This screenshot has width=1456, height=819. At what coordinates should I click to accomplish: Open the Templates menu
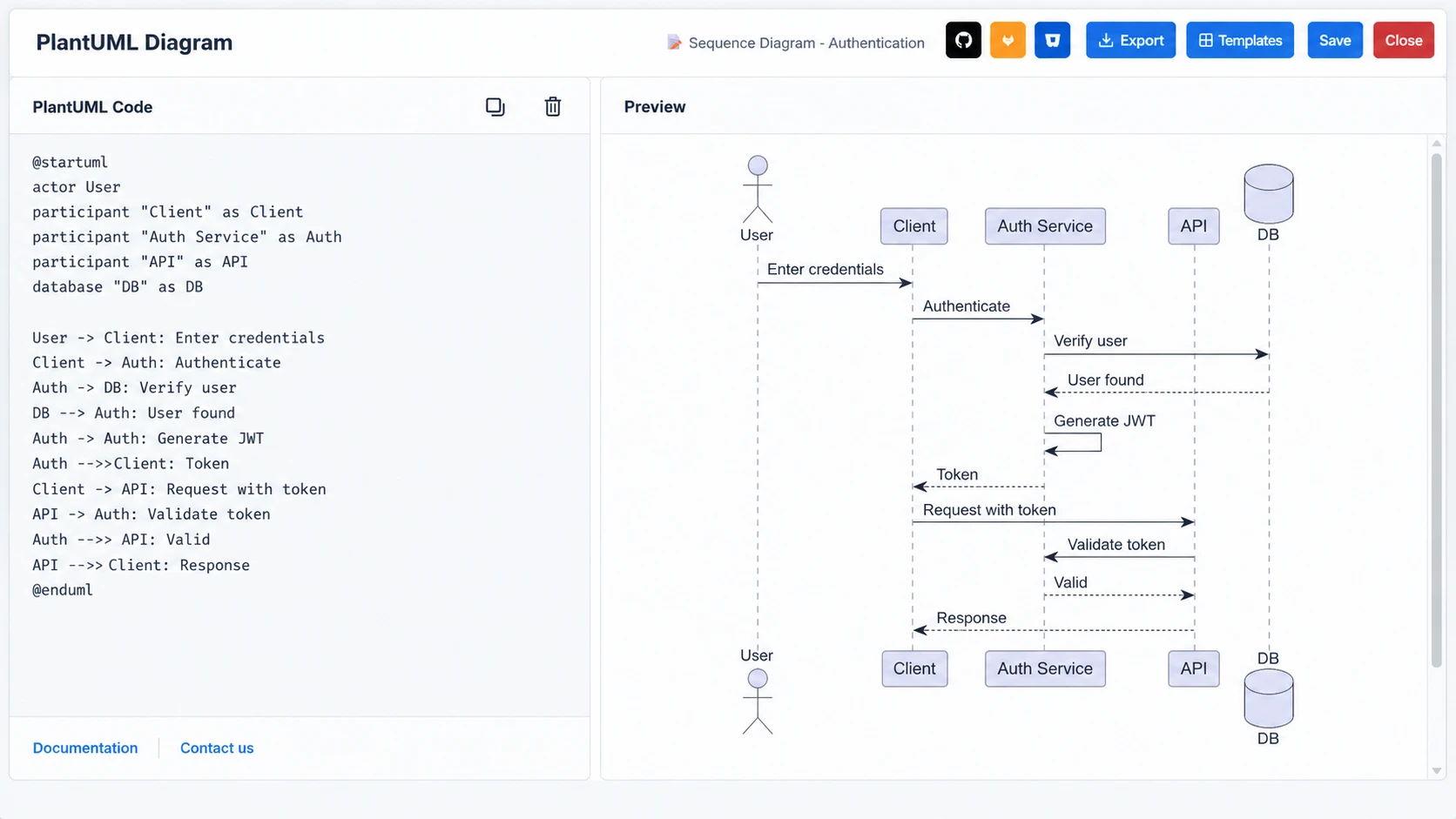[1240, 40]
